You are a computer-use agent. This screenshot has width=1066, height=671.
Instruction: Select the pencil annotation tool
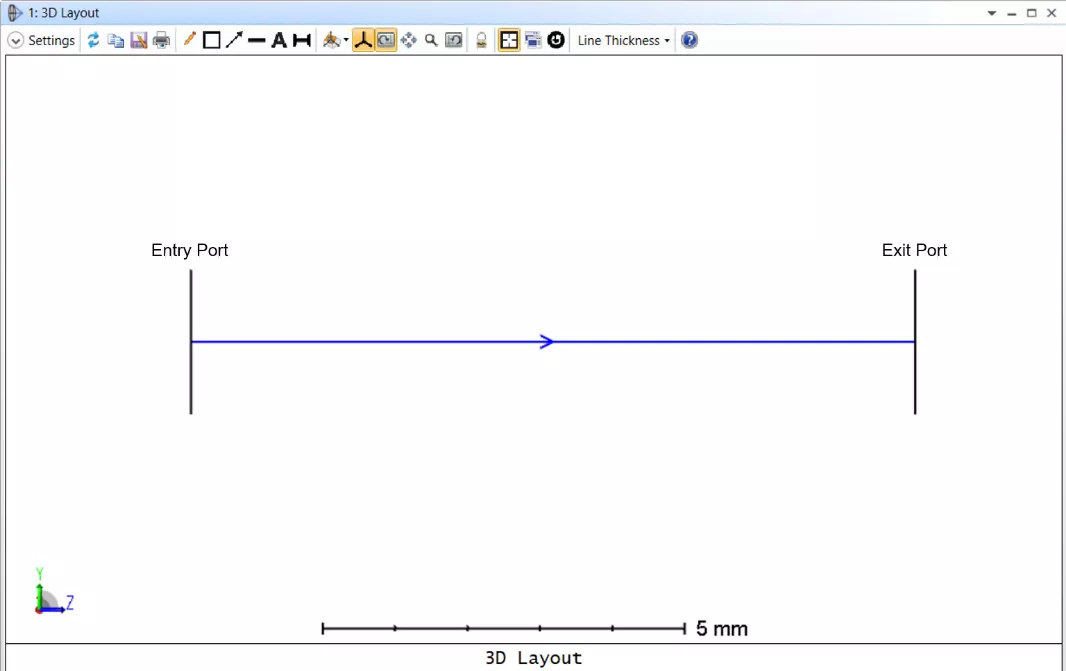[x=190, y=40]
